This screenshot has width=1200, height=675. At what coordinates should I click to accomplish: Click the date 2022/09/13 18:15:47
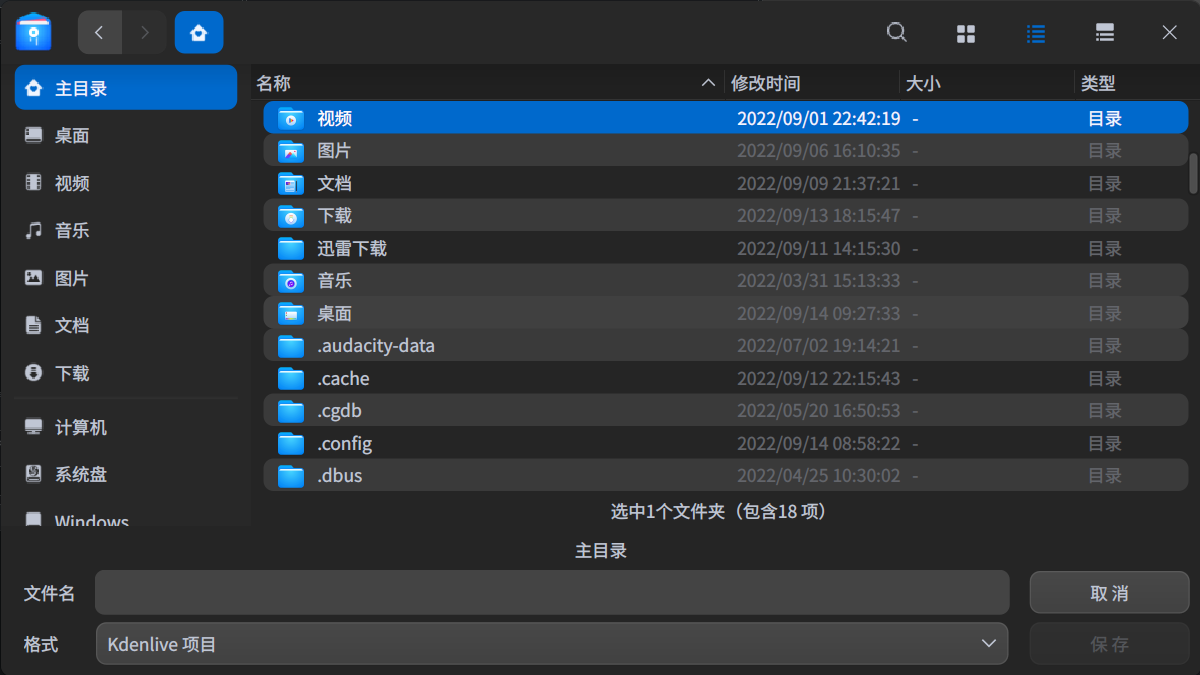pyautogui.click(x=819, y=216)
